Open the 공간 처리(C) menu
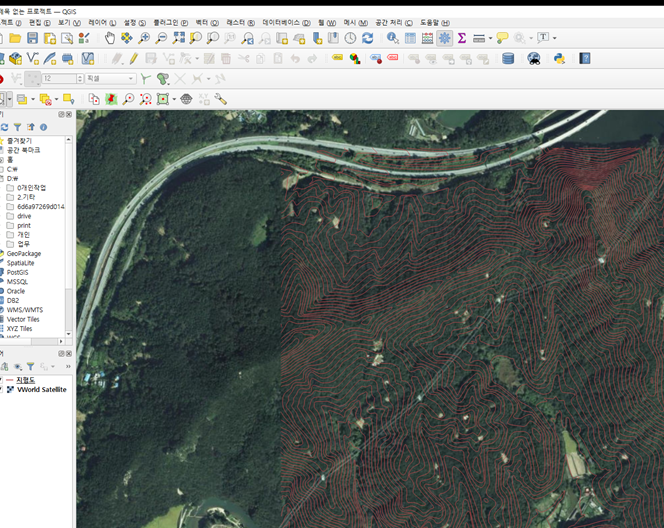 point(393,23)
